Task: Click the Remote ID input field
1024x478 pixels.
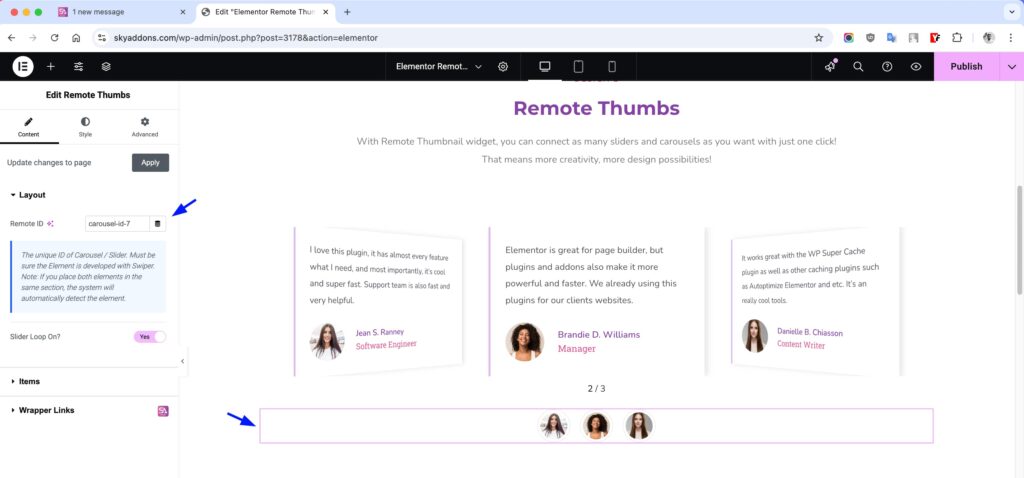Action: pos(118,223)
